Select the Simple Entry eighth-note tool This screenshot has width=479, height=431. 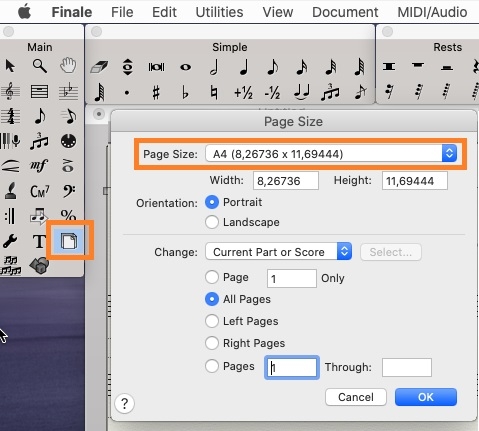point(40,116)
